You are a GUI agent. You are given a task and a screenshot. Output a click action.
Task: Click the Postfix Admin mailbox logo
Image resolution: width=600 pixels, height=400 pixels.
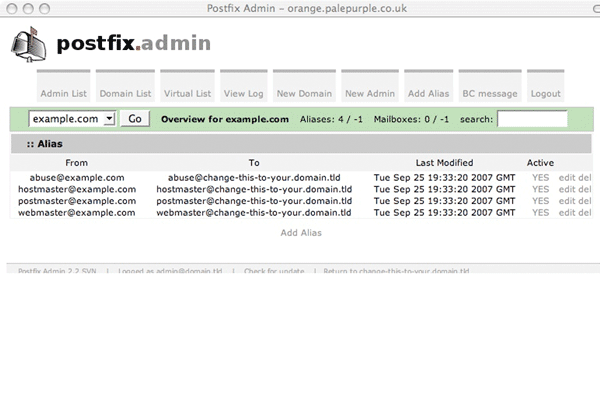(x=30, y=45)
